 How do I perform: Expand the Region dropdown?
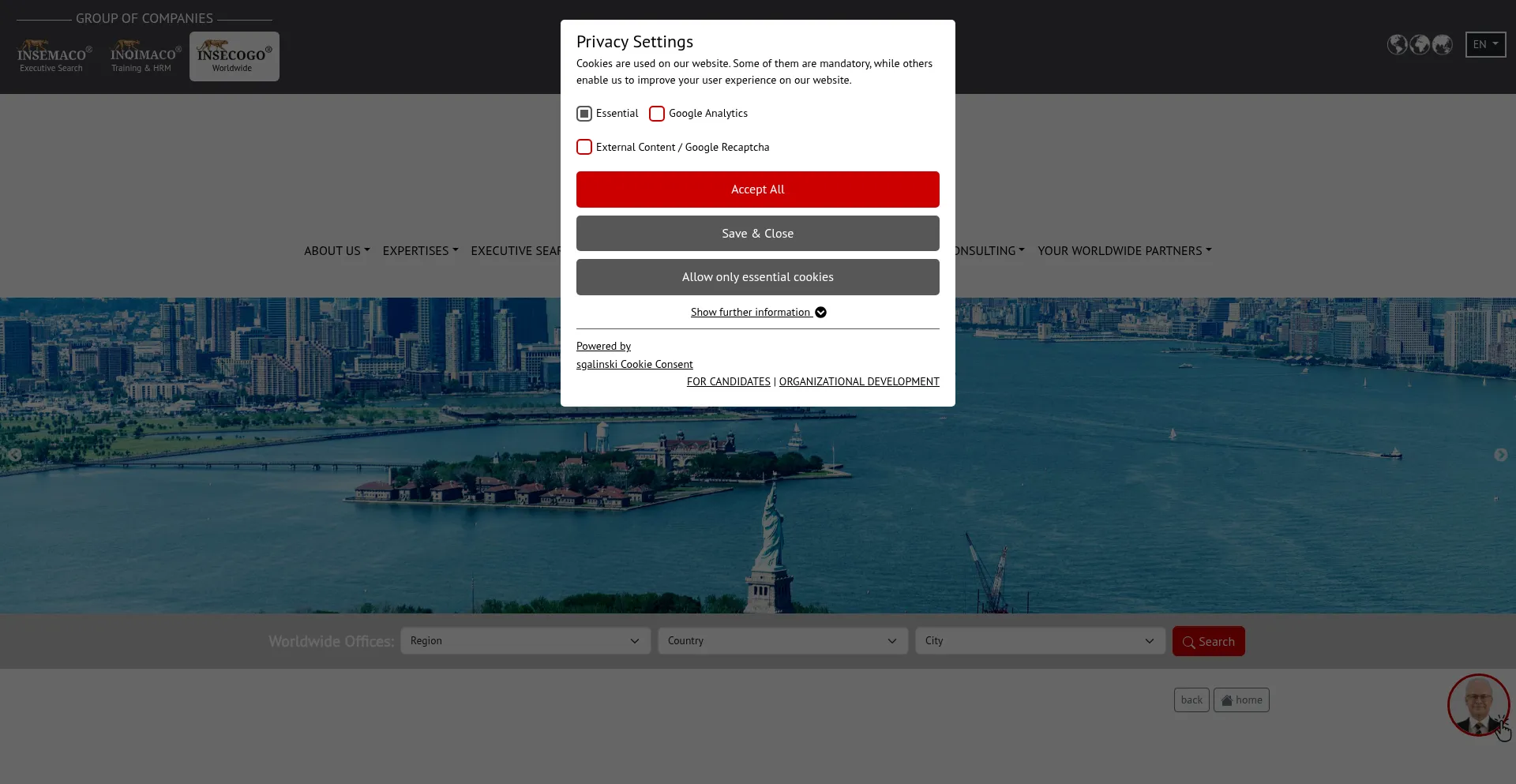pyautogui.click(x=525, y=641)
